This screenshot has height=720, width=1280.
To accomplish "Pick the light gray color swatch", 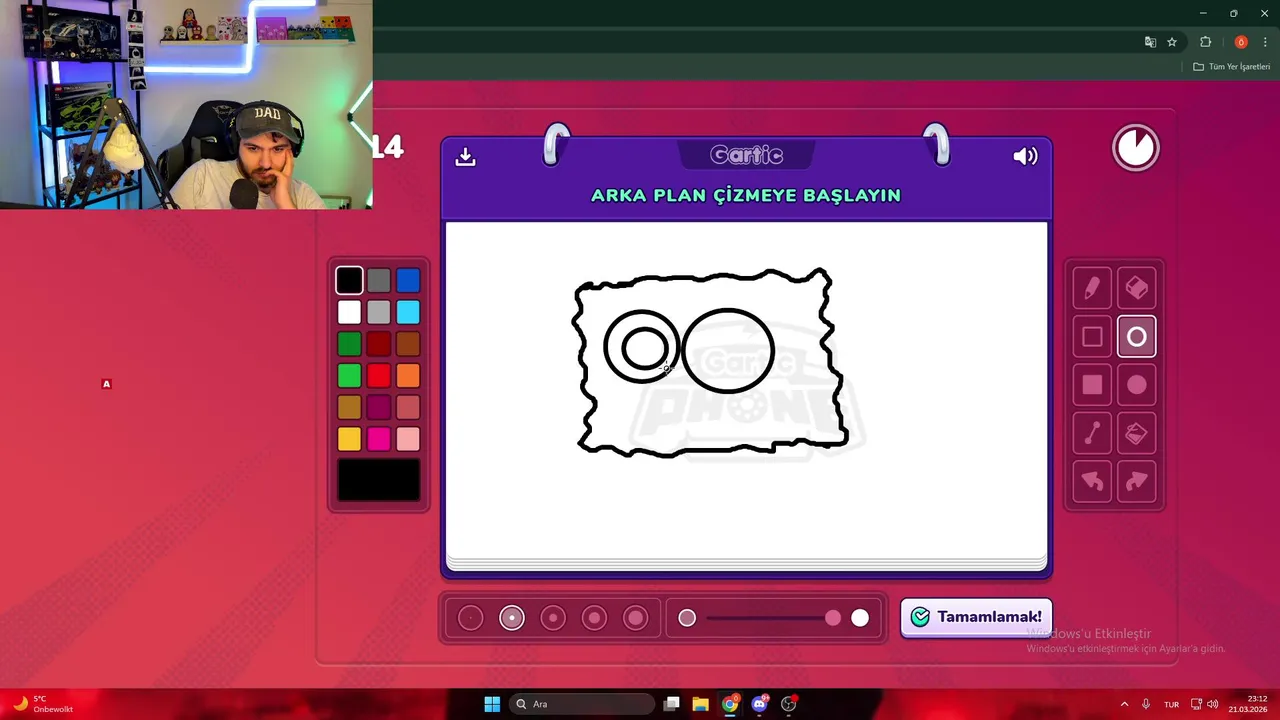I will pyautogui.click(x=378, y=312).
